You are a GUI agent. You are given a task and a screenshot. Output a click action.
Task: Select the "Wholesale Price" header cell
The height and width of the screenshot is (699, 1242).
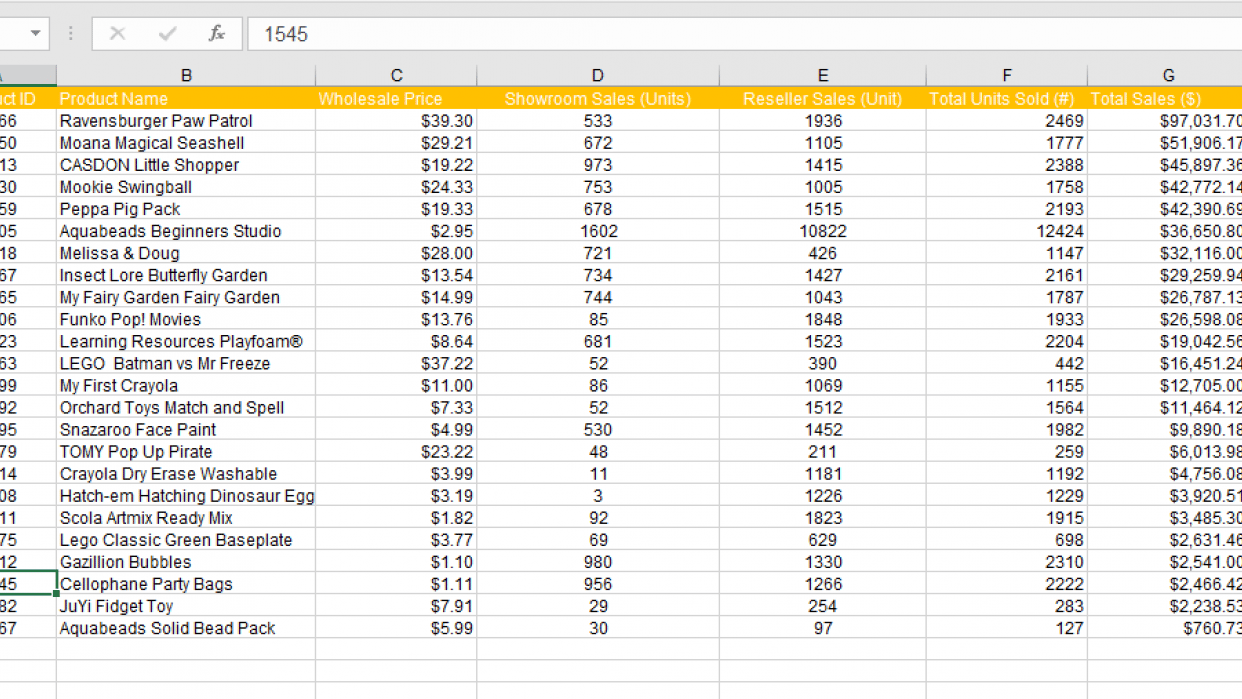coord(396,99)
